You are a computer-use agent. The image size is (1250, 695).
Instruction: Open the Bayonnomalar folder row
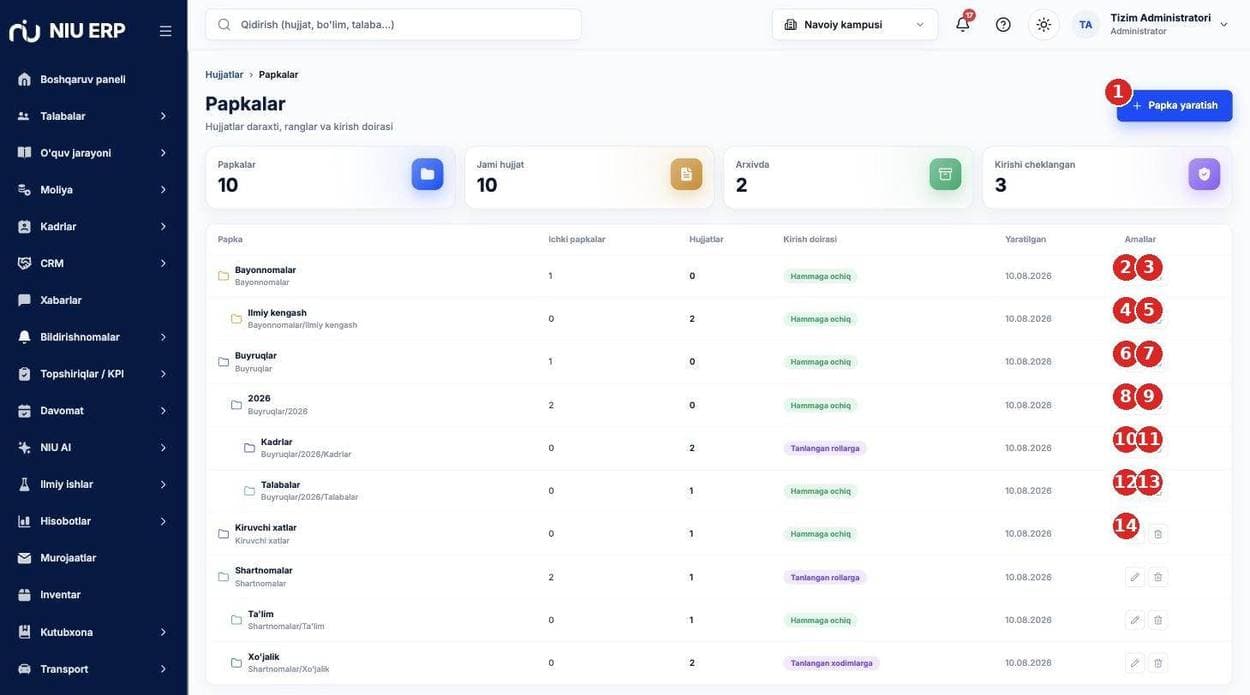[x=718, y=276]
